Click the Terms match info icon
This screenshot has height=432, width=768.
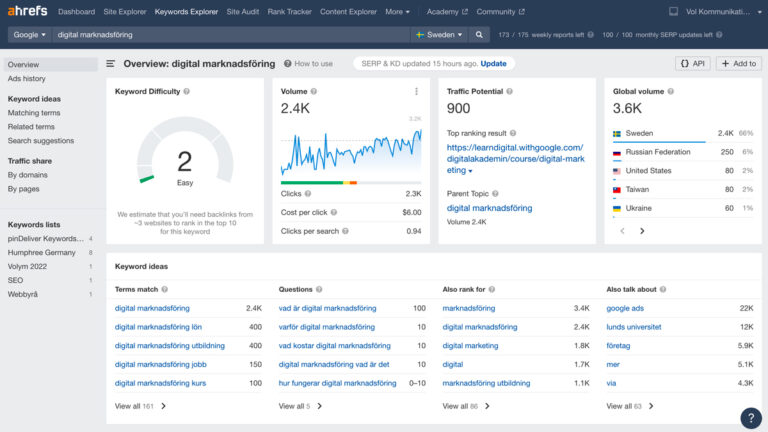(x=165, y=289)
